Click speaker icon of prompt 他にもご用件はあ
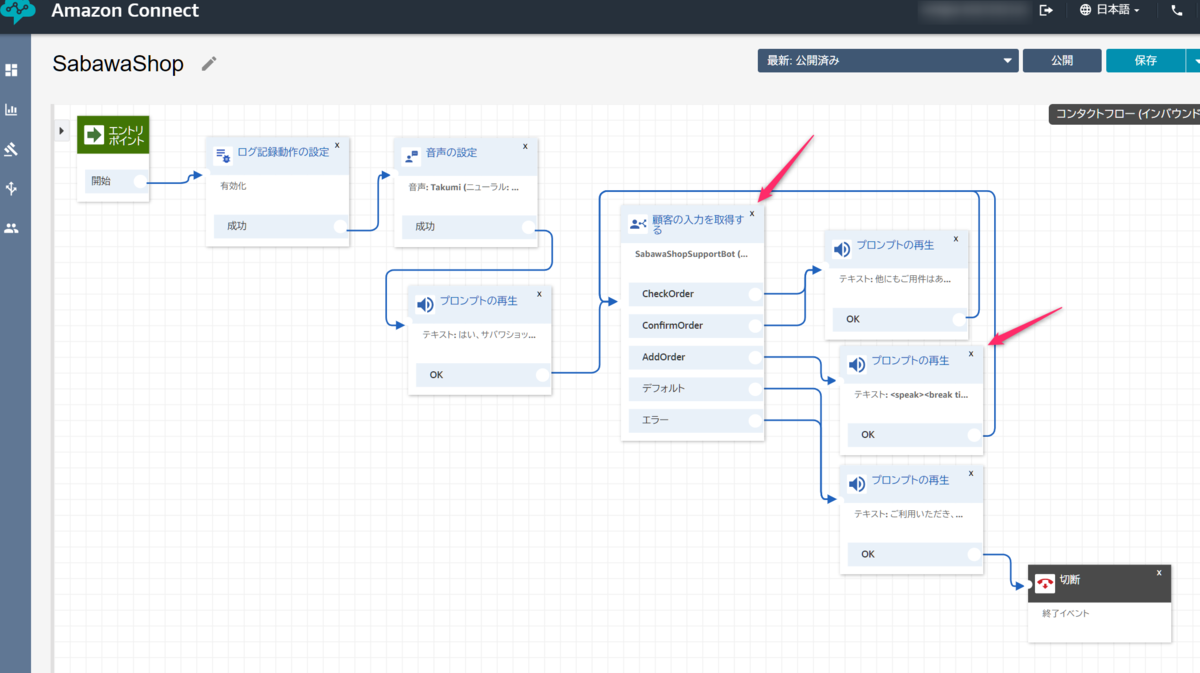Screen dimensions: 1200x673 tap(842, 249)
